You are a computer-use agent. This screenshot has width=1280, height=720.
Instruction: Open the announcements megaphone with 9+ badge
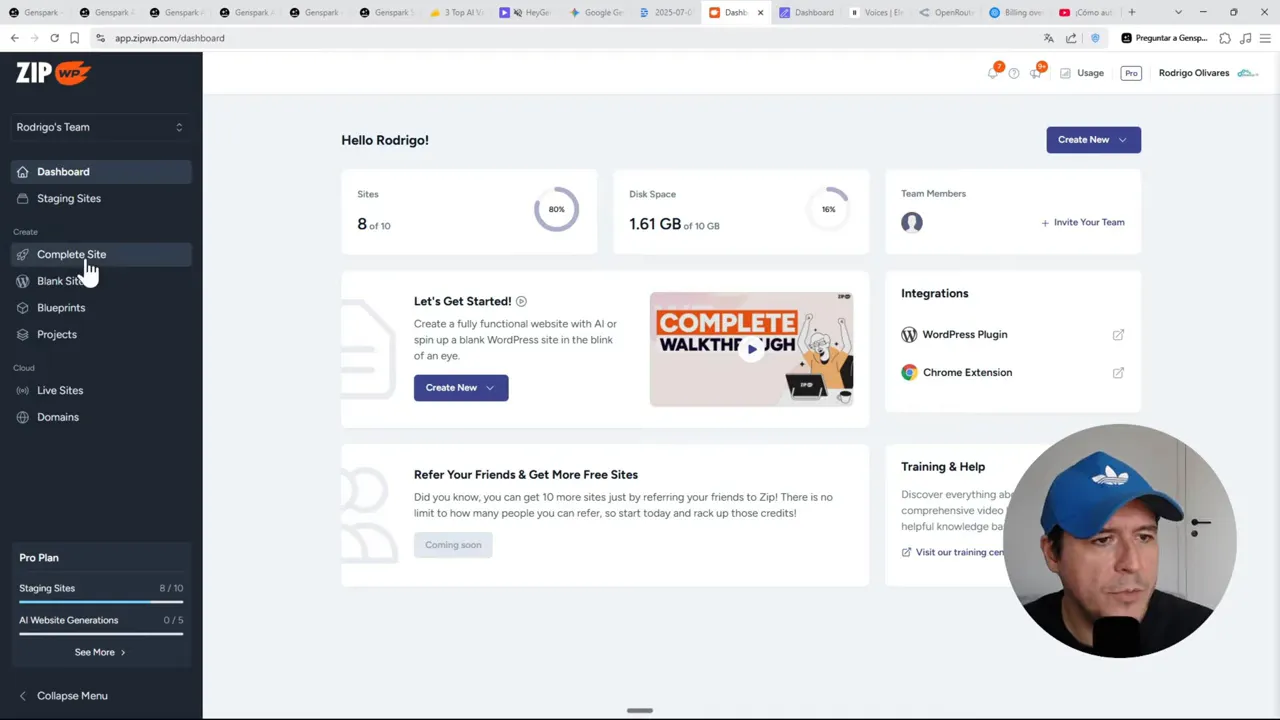point(1035,73)
